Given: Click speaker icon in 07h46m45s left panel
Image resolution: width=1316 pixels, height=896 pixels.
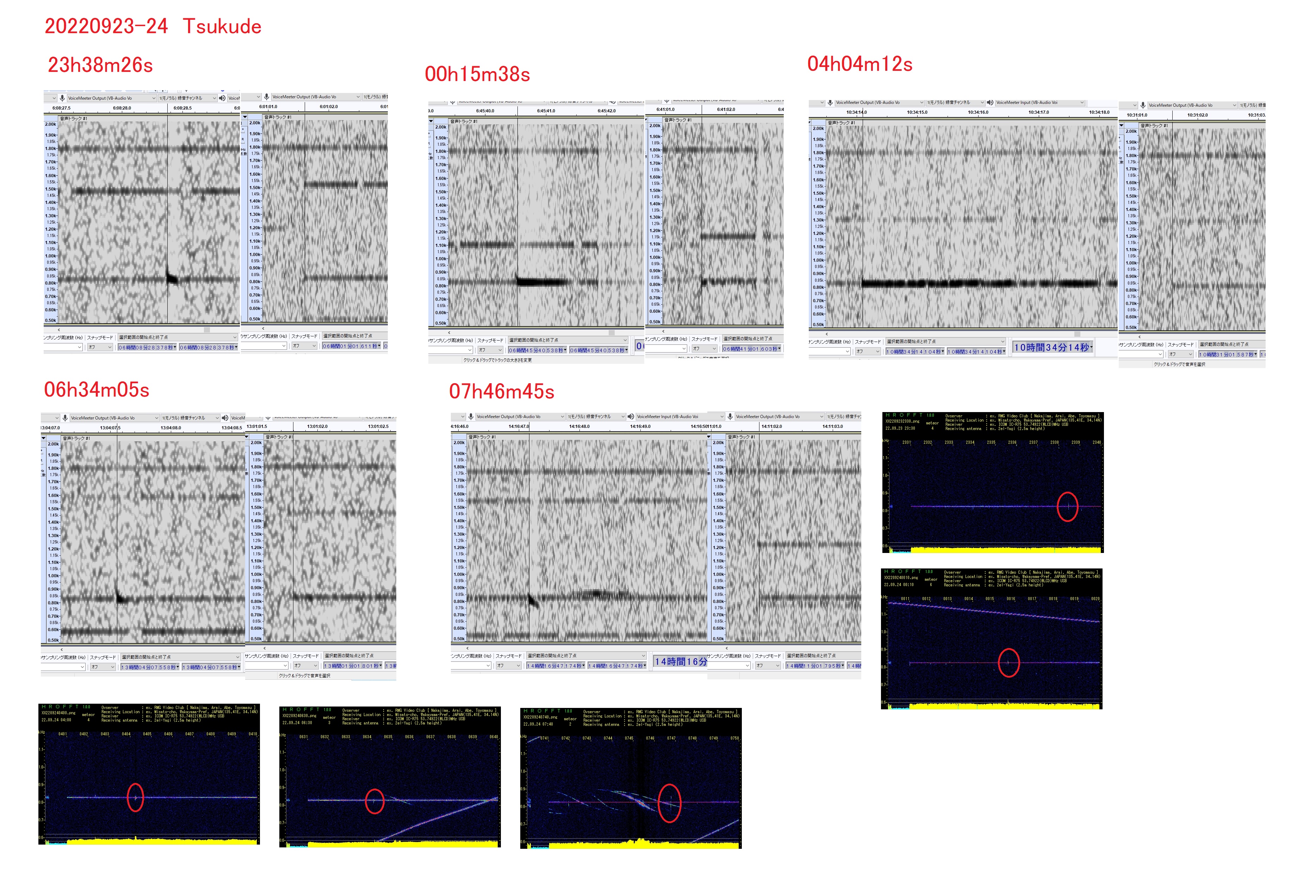Looking at the screenshot, I should pyautogui.click(x=630, y=417).
